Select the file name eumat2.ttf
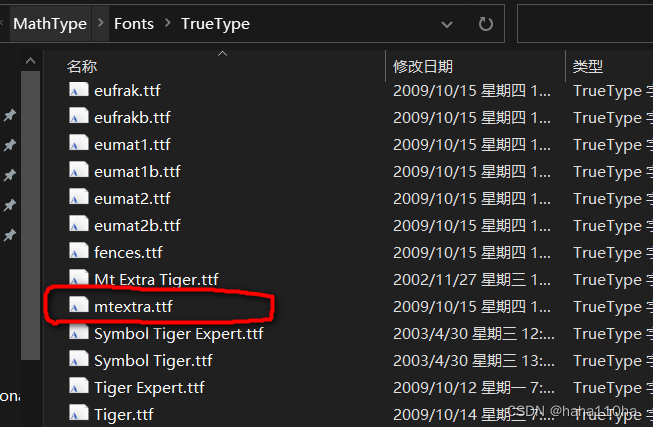Image resolution: width=653 pixels, height=427 pixels. click(x=132, y=199)
